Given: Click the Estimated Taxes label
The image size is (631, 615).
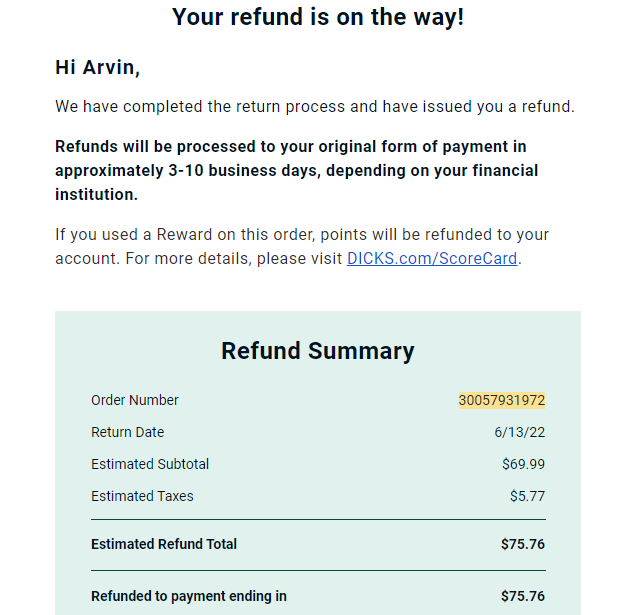Looking at the screenshot, I should 142,496.
